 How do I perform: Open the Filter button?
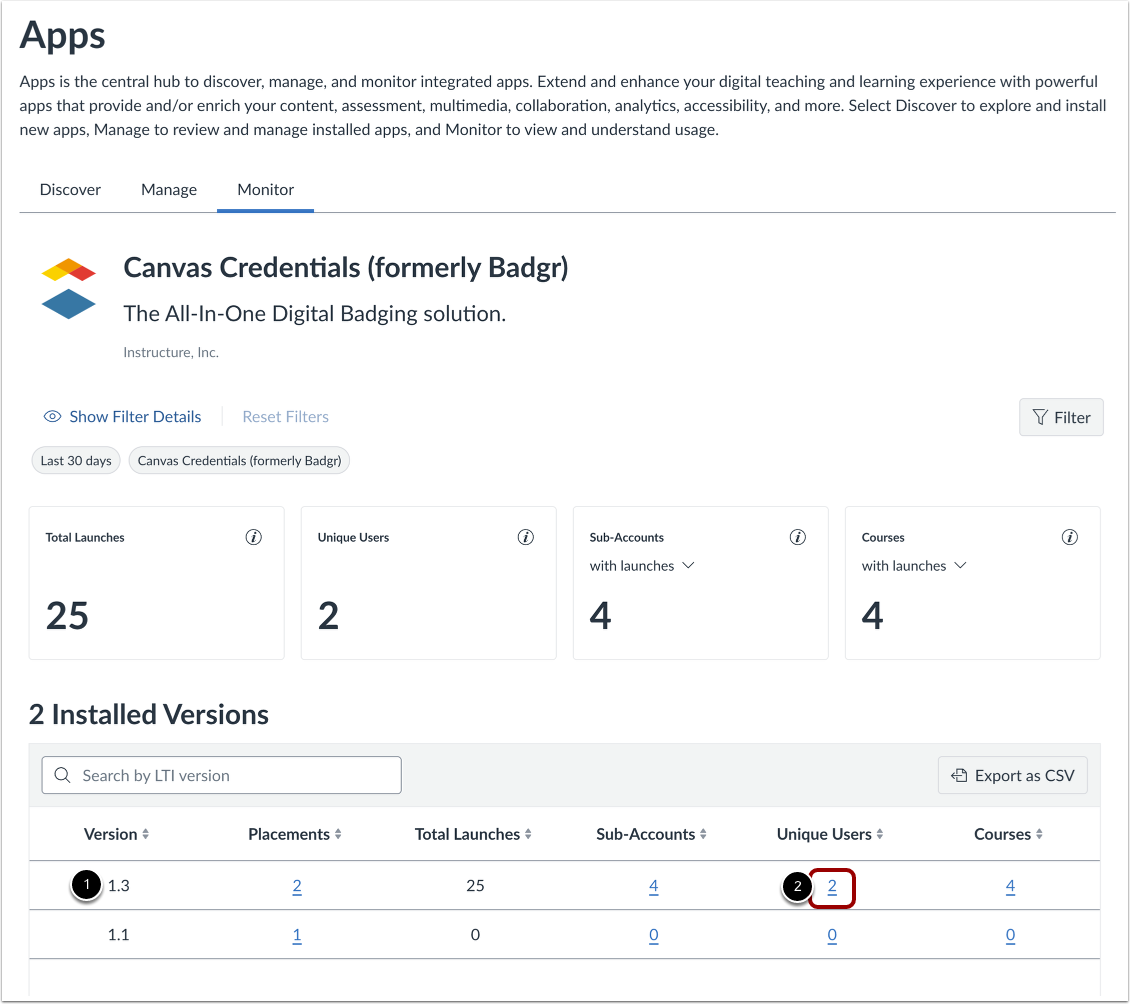coord(1061,417)
